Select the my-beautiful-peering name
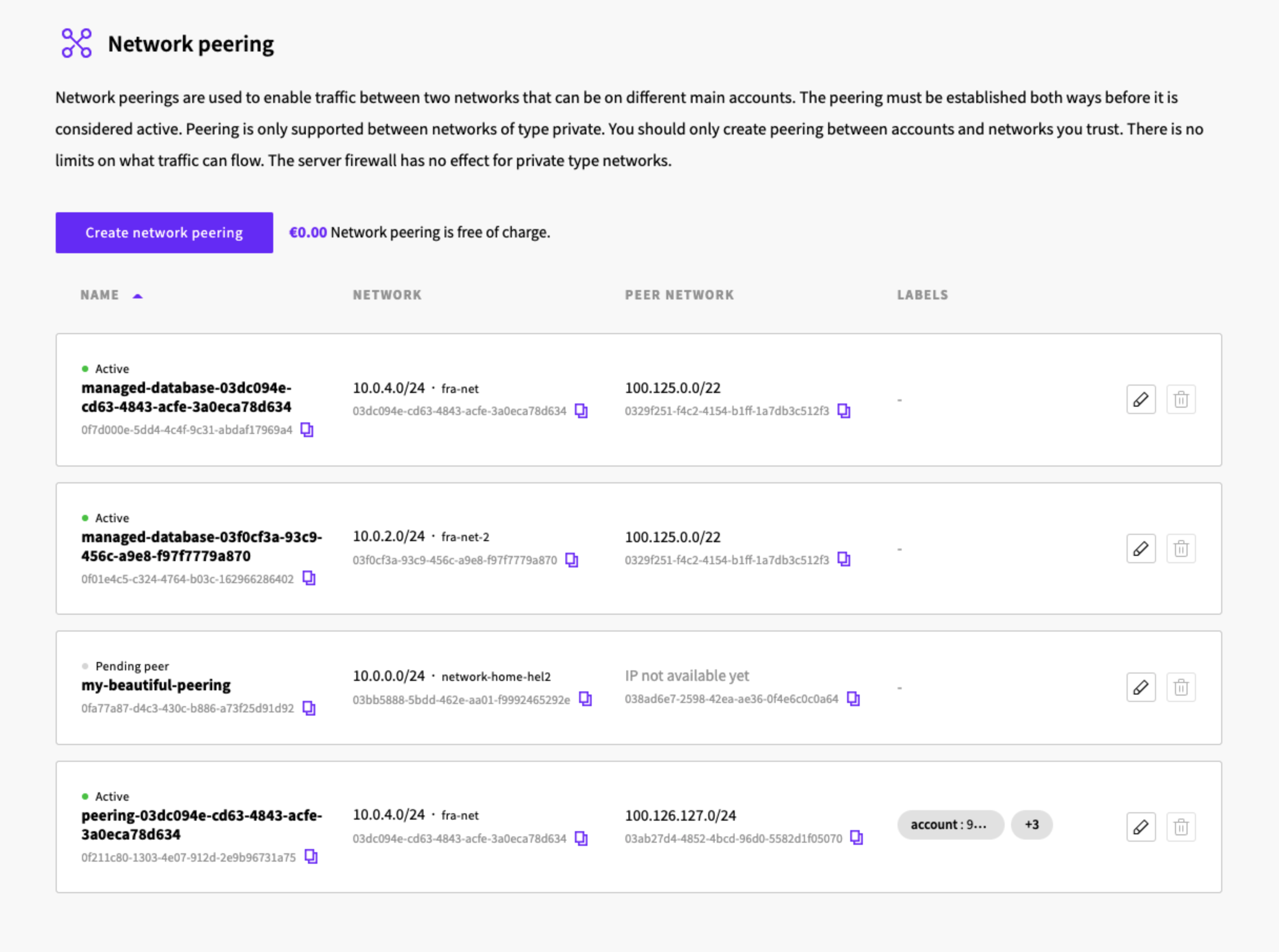The width and height of the screenshot is (1279, 952). click(x=156, y=685)
